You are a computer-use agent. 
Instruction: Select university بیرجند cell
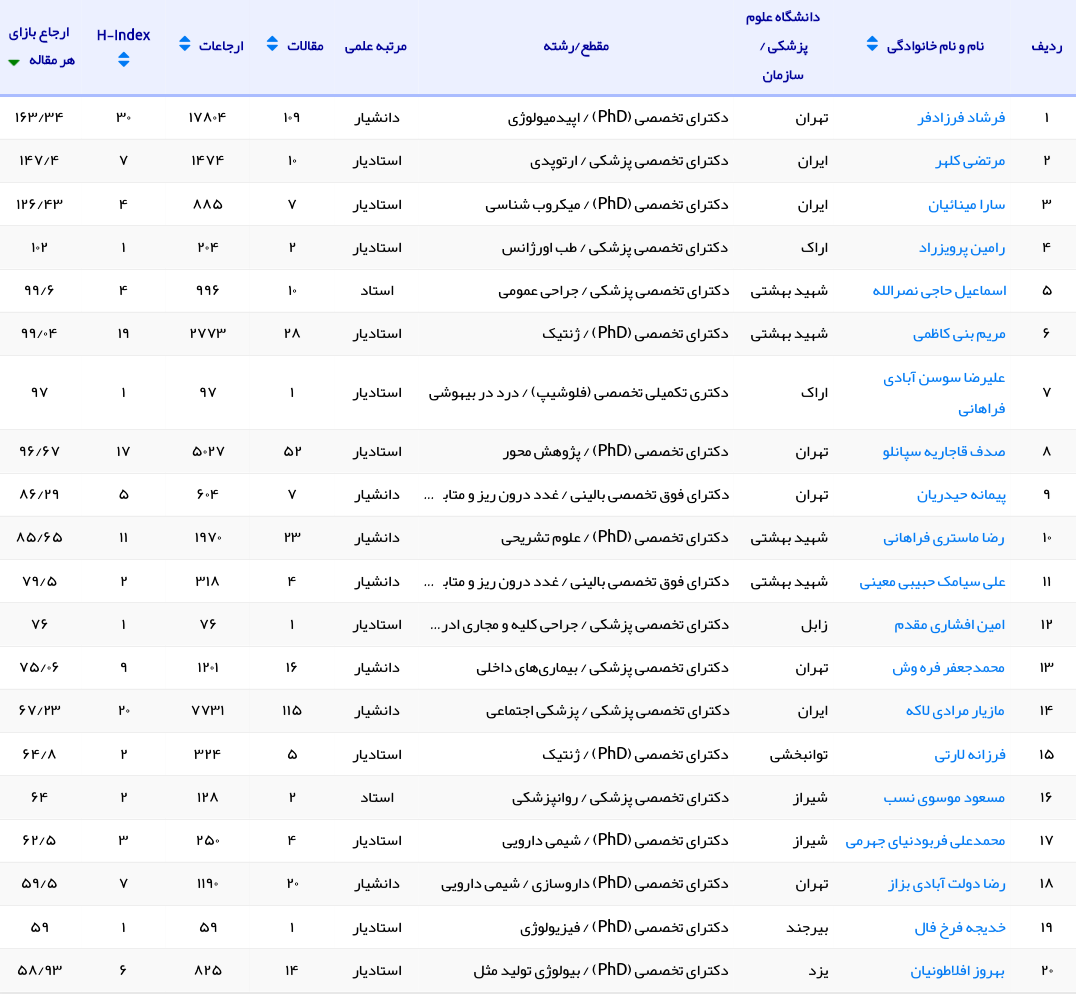[x=807, y=928]
